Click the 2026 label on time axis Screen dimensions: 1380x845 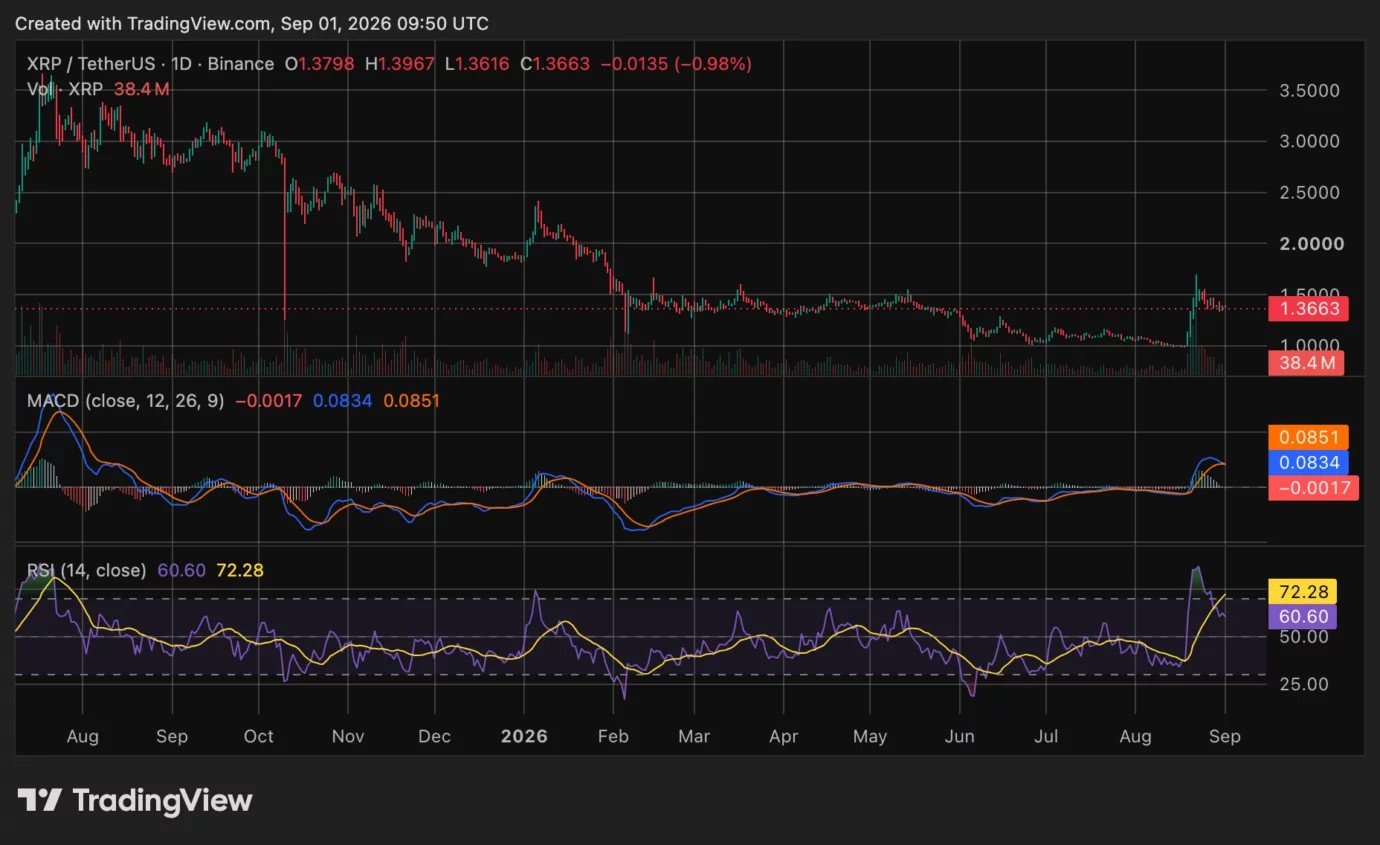(x=524, y=737)
